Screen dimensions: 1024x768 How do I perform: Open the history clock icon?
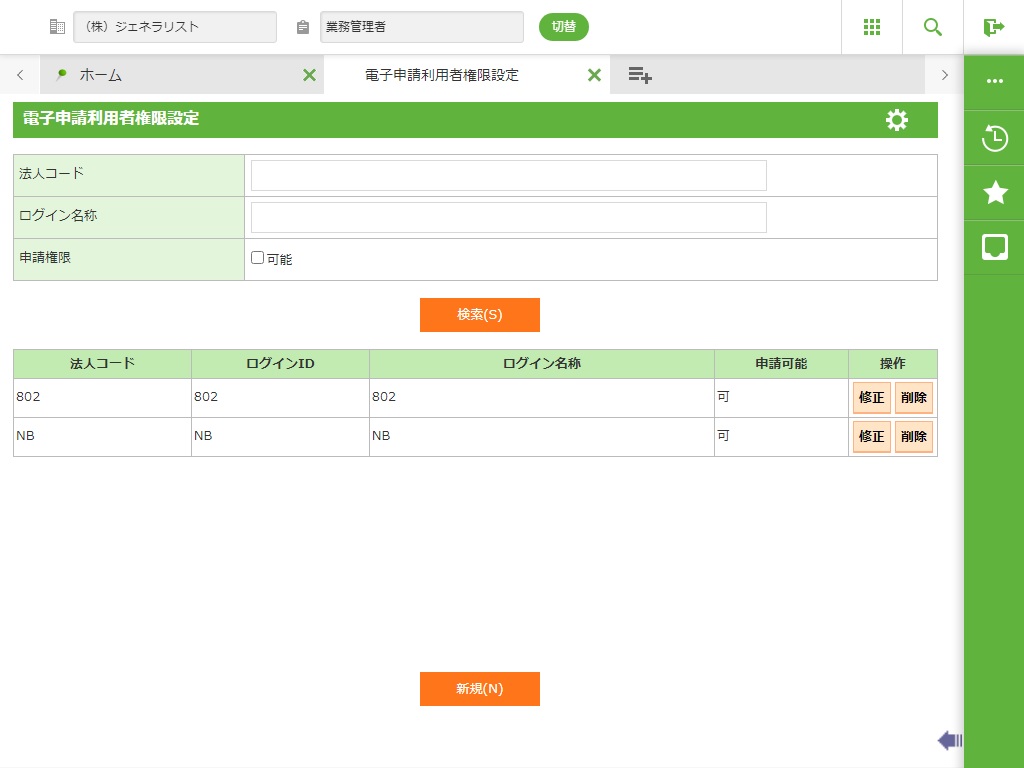(x=994, y=138)
